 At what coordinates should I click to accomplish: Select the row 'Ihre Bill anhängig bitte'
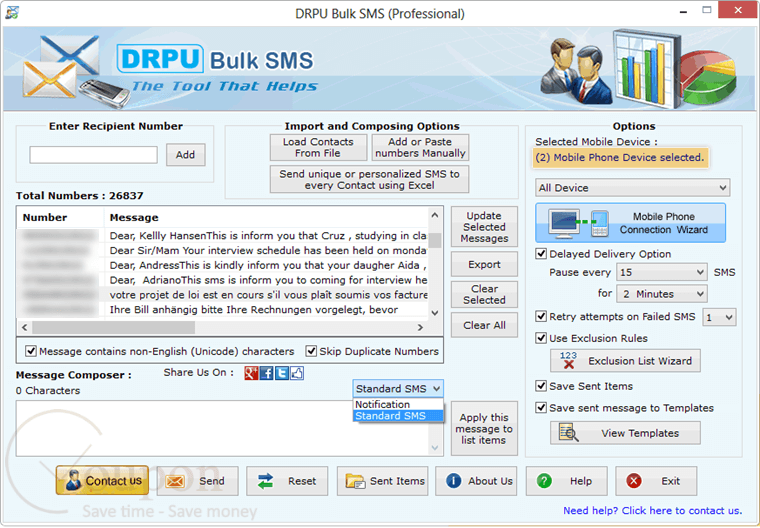click(x=223, y=309)
